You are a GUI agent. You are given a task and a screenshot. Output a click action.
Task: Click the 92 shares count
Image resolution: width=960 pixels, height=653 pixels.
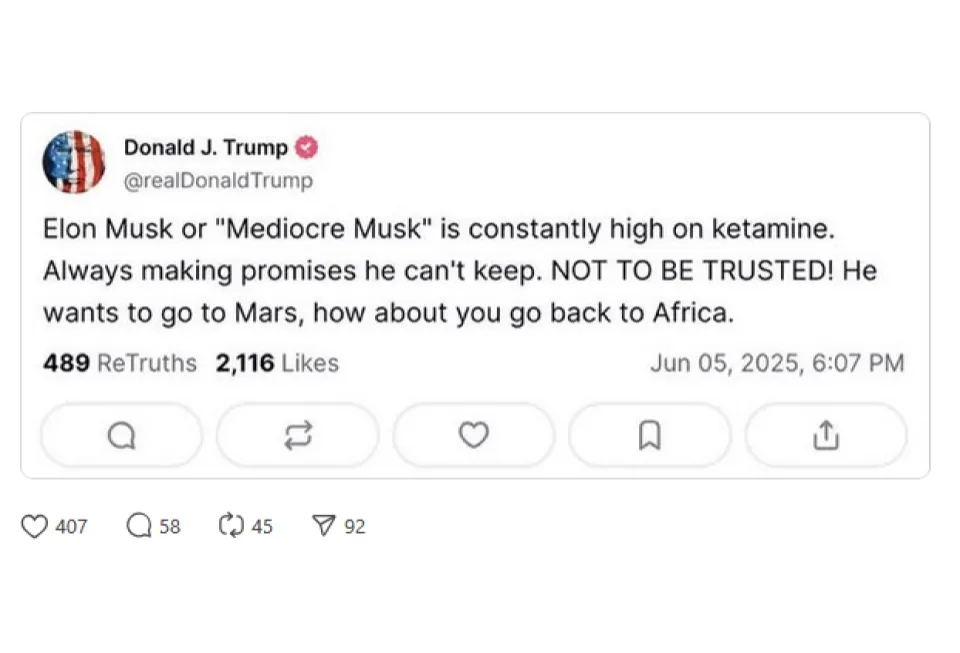[x=355, y=526]
